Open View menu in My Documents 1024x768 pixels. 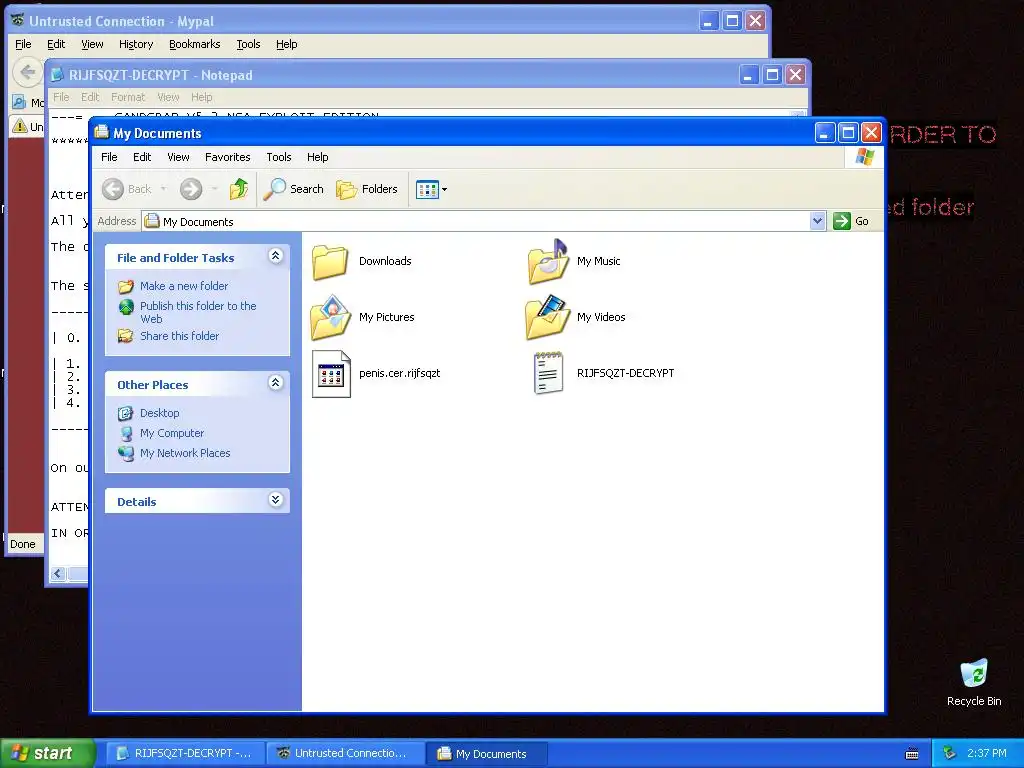178,157
